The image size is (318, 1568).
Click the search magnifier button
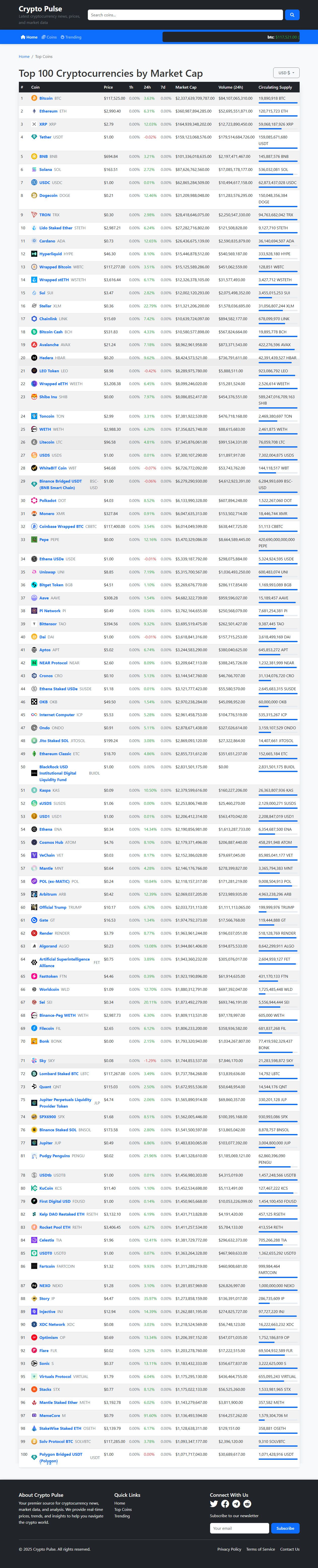291,15
